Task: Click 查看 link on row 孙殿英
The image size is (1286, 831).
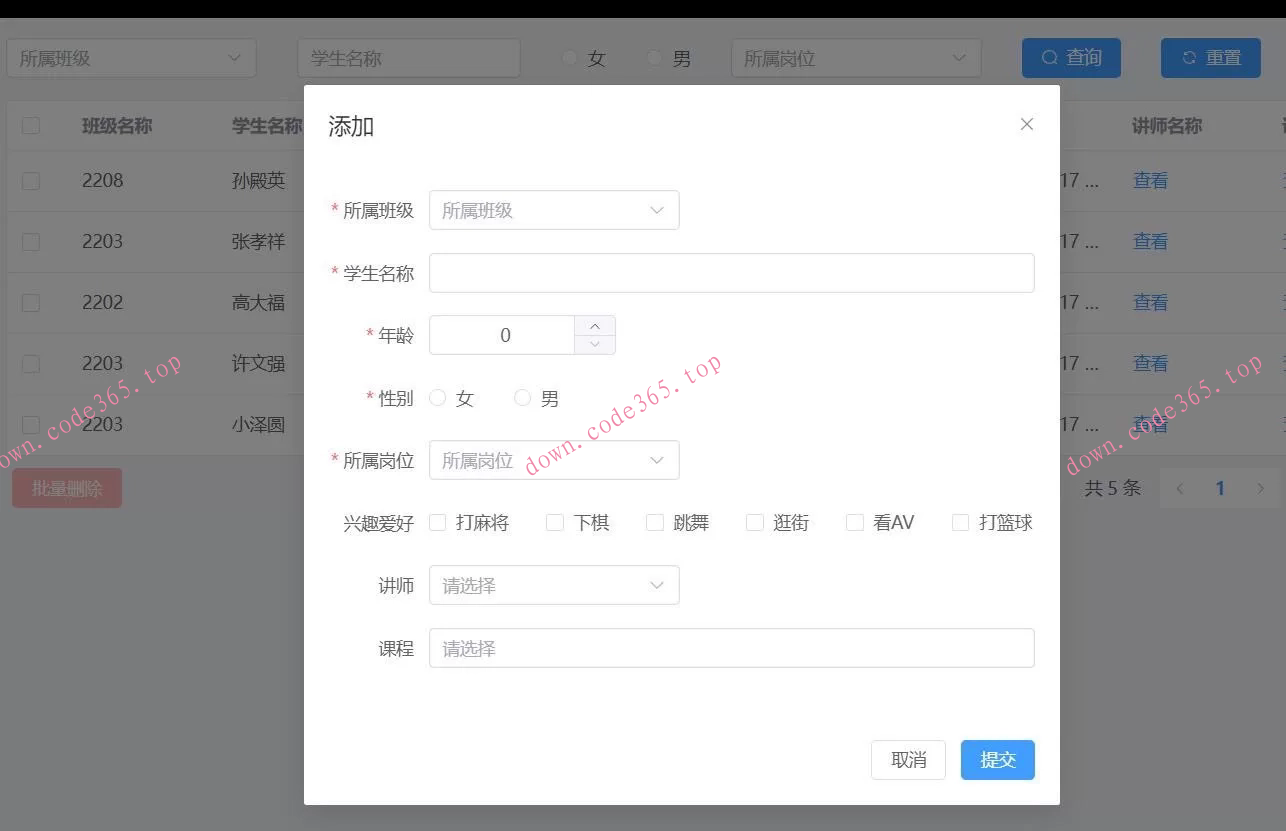Action: pos(1150,180)
